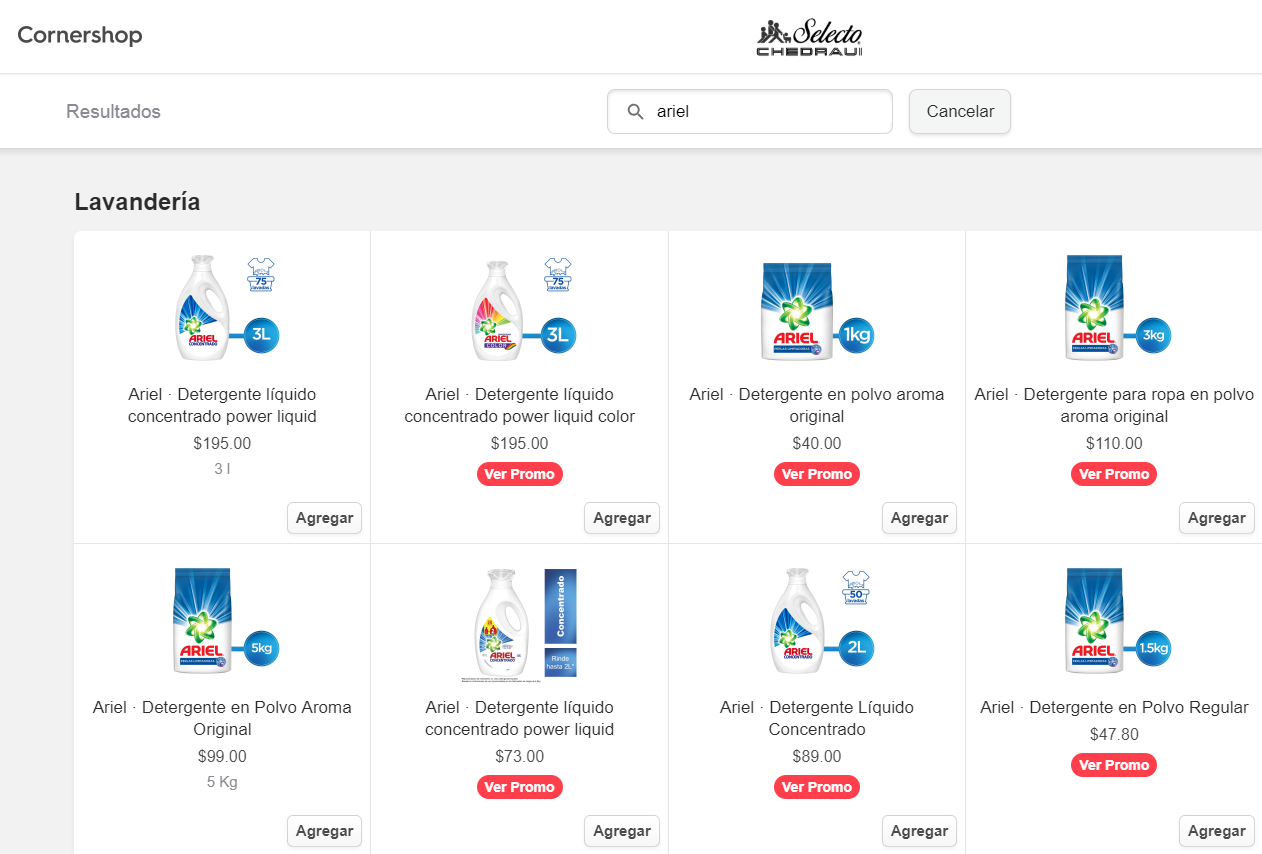View promo for $73.00 power liquid
This screenshot has height=854, width=1262.
coord(519,787)
